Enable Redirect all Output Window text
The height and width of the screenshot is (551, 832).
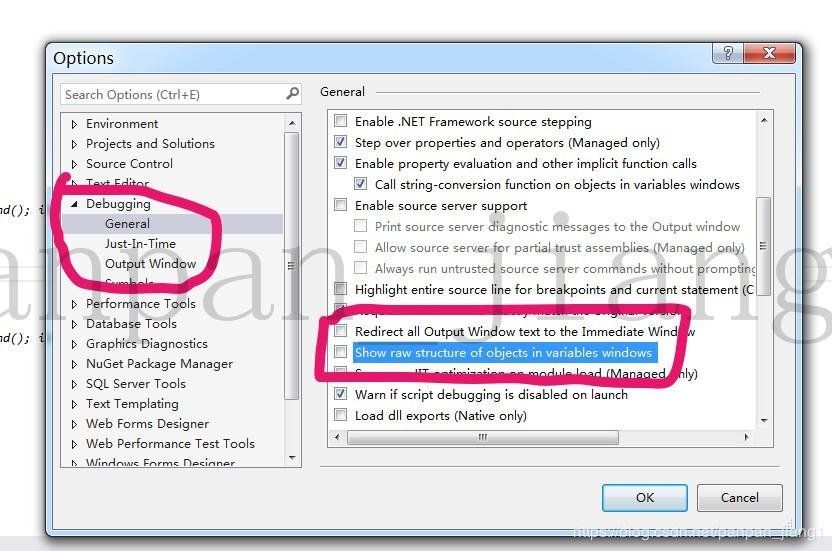pyautogui.click(x=341, y=331)
